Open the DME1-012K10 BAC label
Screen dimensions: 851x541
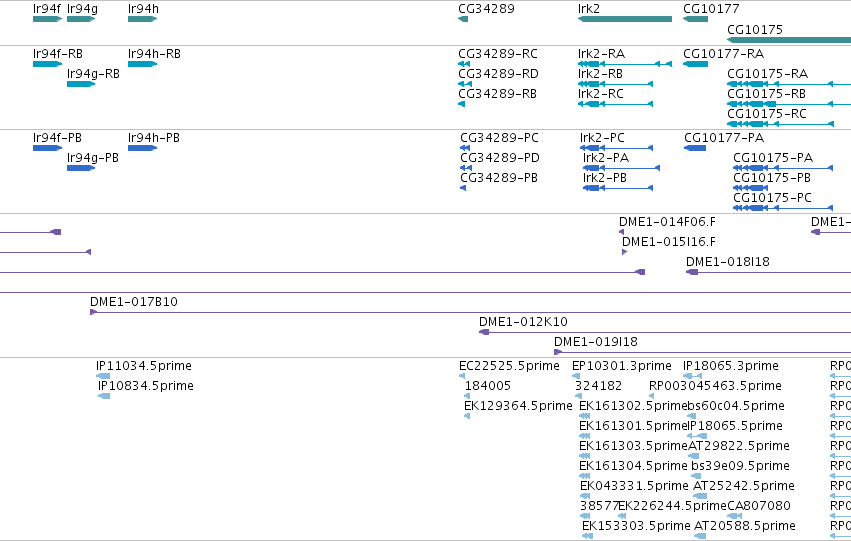click(x=523, y=322)
